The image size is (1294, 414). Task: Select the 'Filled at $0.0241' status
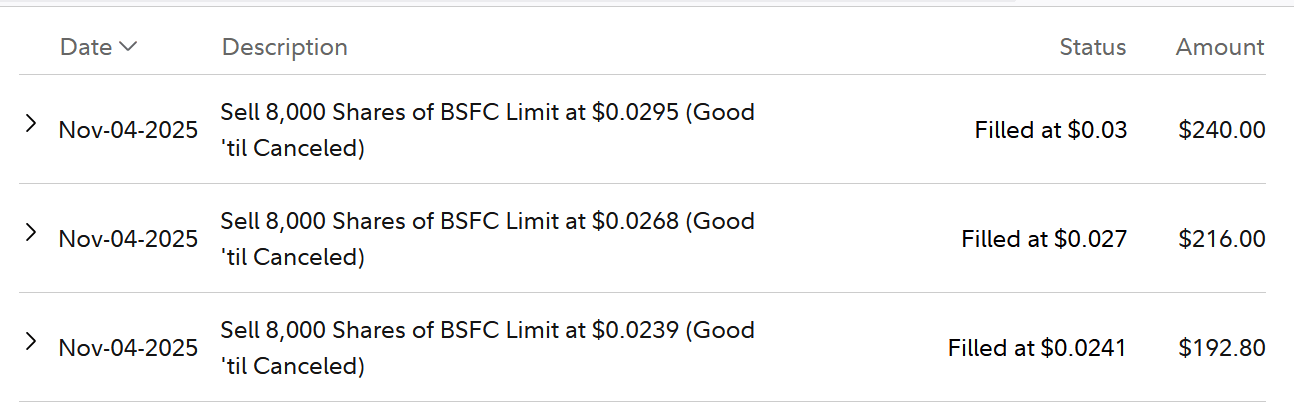click(1037, 348)
